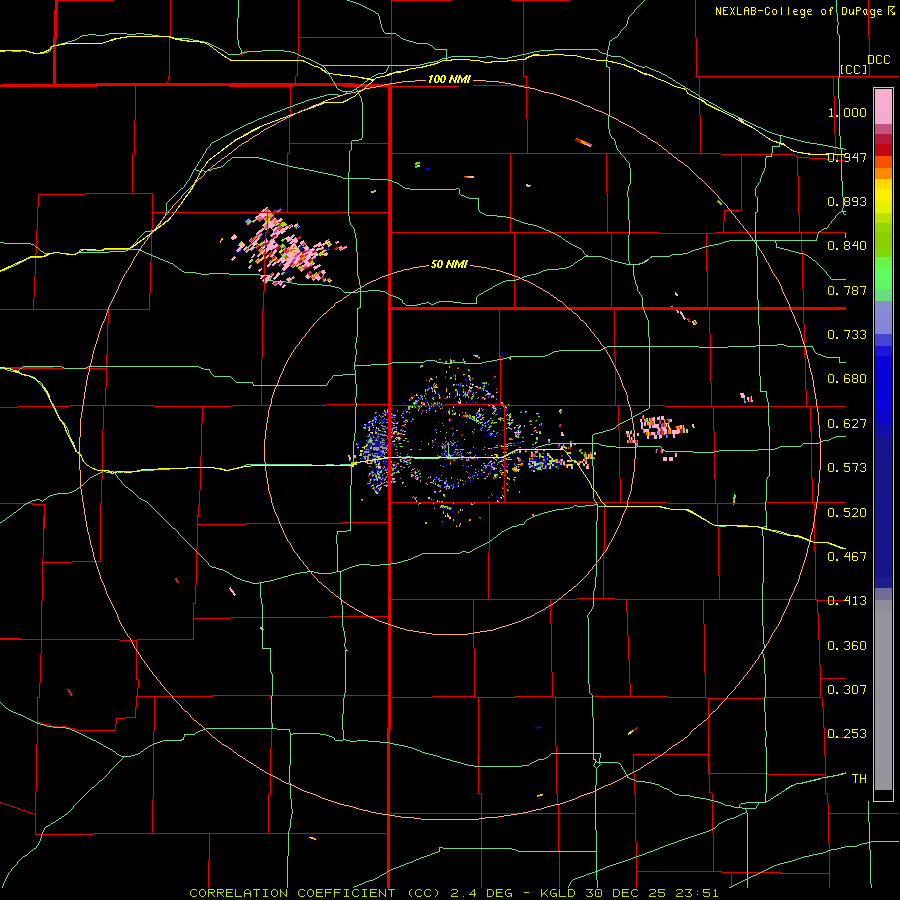
Task: Select the 0.467 scale value
Action: (847, 556)
